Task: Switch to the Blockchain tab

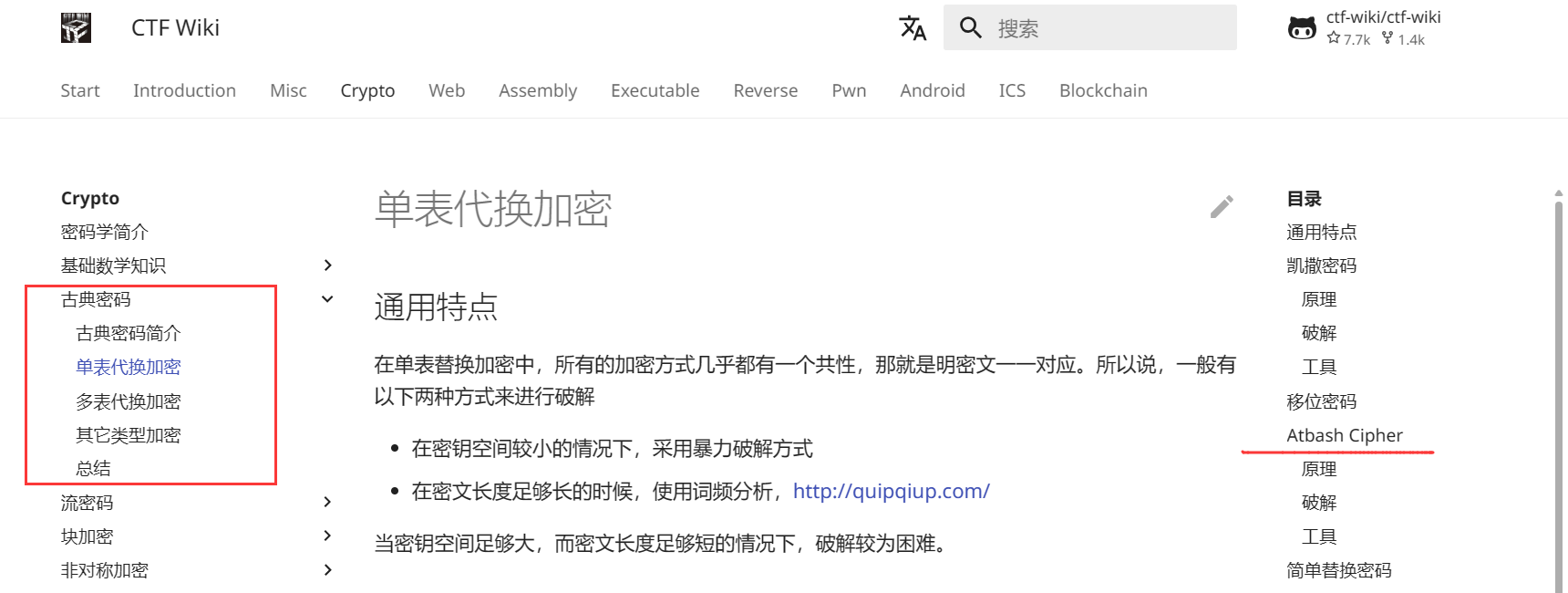Action: coord(1103,90)
